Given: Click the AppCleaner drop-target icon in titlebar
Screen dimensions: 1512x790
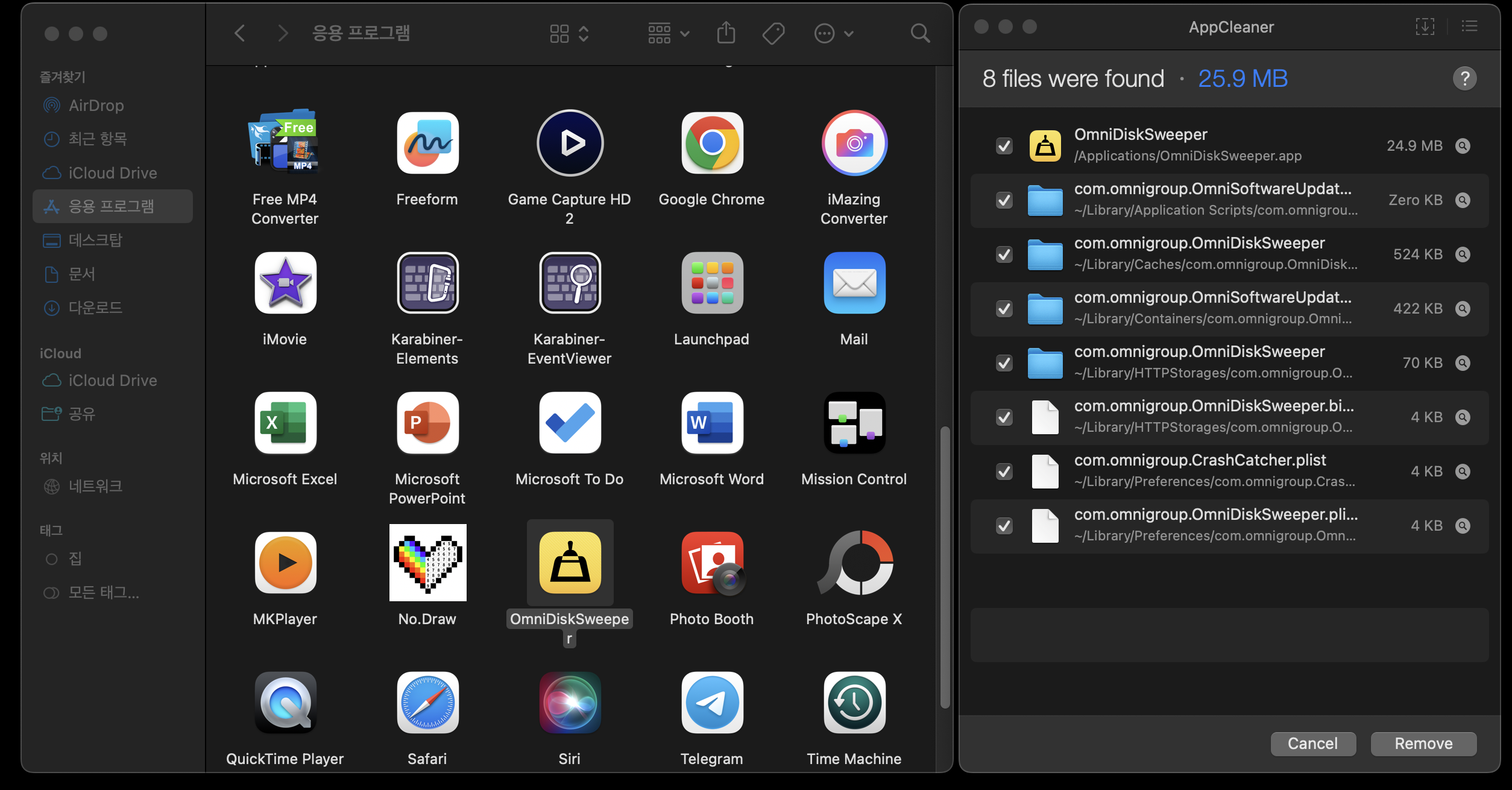Looking at the screenshot, I should (1425, 27).
